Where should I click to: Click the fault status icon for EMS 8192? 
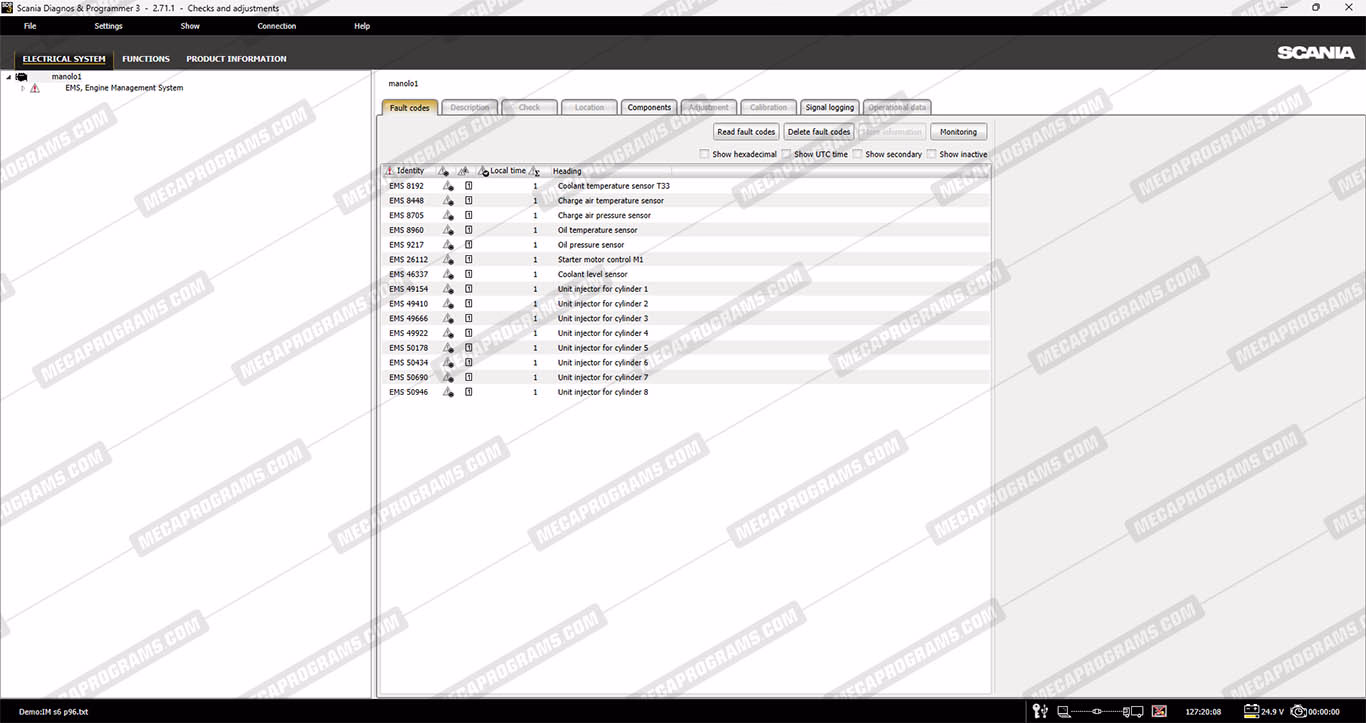tap(448, 186)
